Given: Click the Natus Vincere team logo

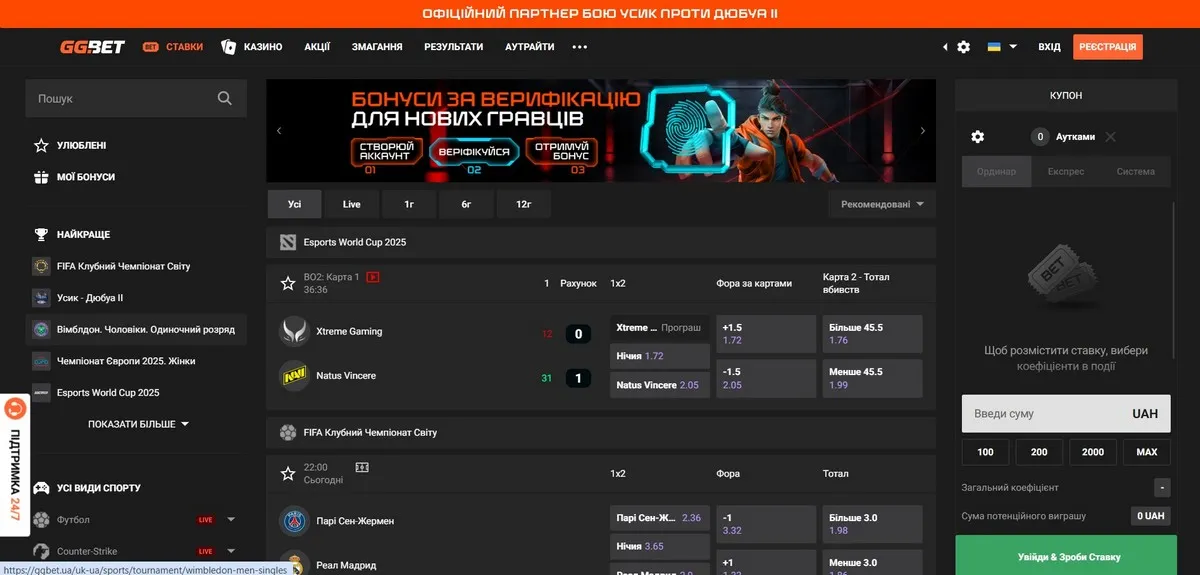Looking at the screenshot, I should coord(294,375).
